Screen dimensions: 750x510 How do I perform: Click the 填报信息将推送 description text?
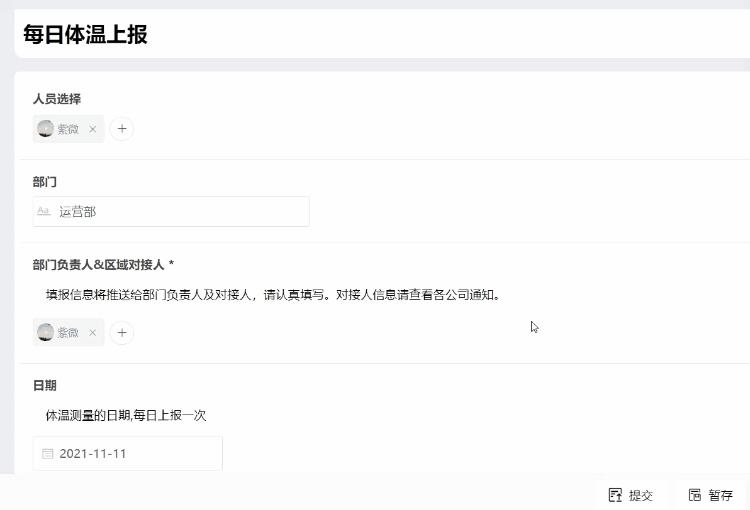pyautogui.click(x=272, y=295)
